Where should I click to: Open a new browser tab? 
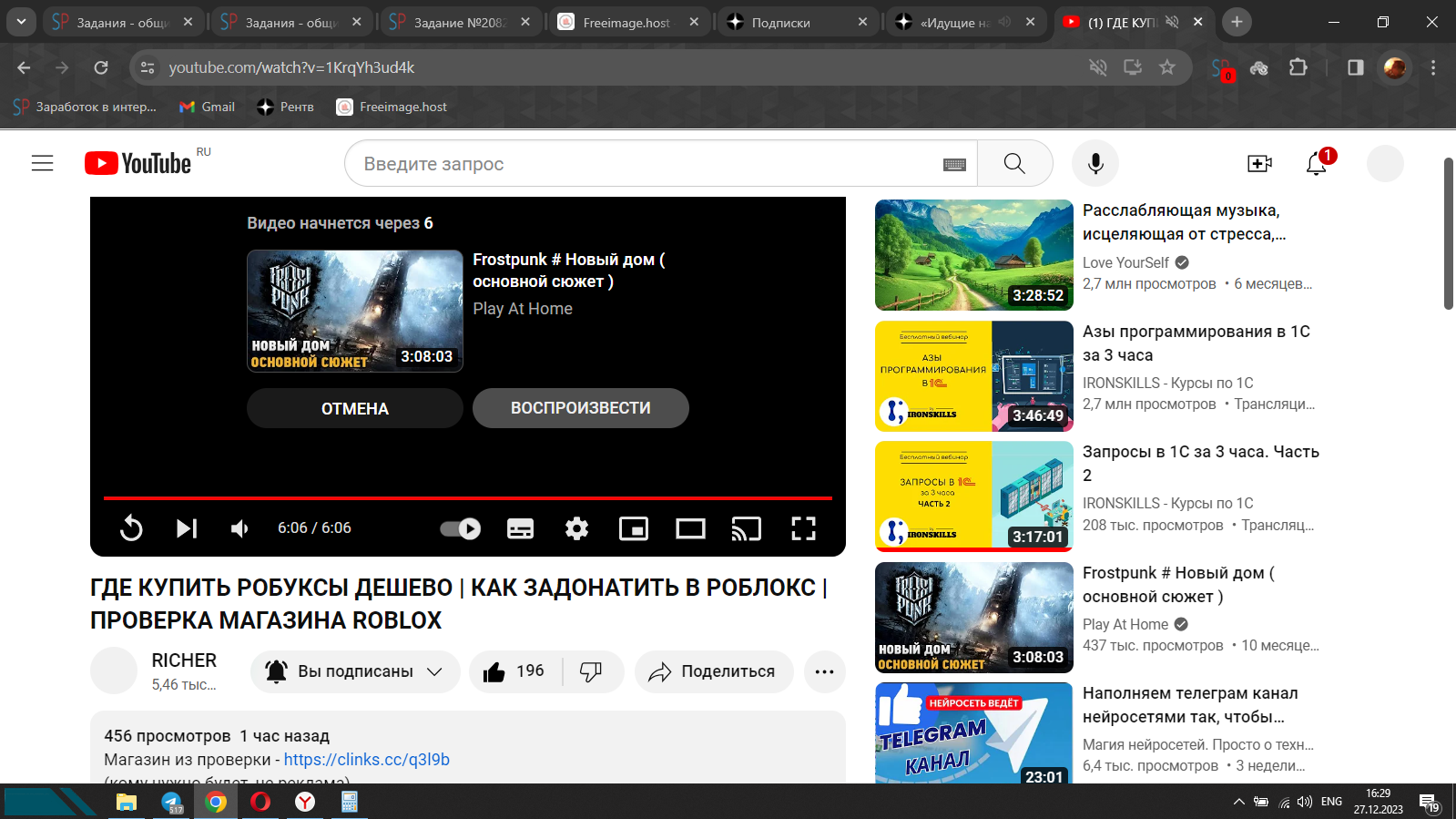pos(1237,22)
